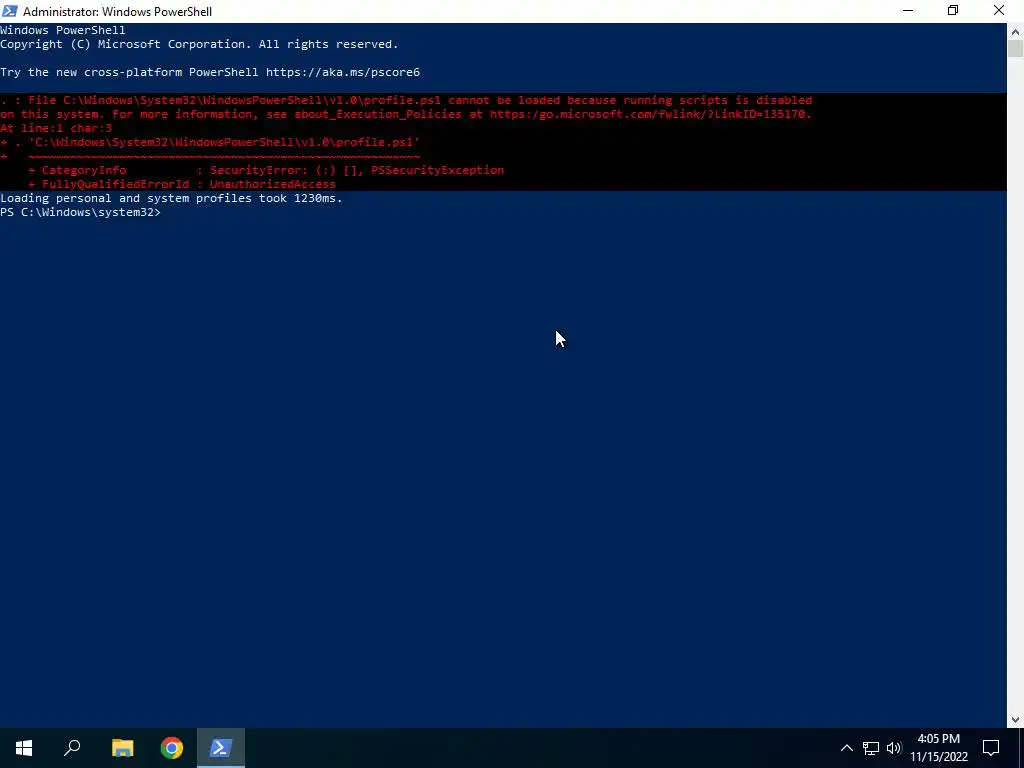1024x768 pixels.
Task: Open the notification center icon
Action: (x=991, y=748)
